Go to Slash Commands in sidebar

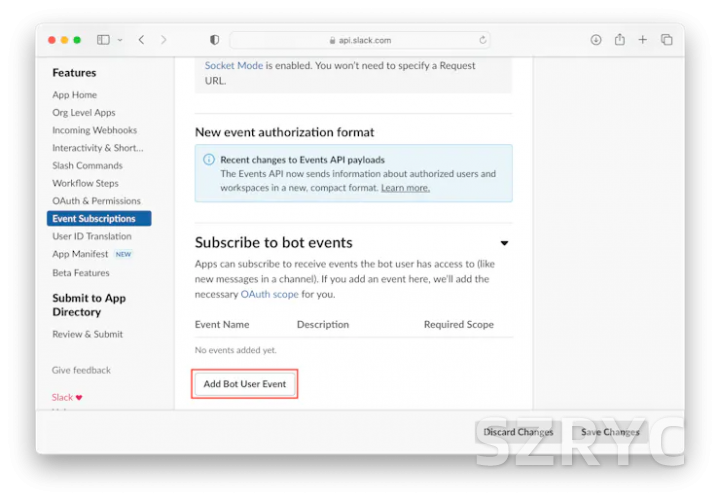click(87, 166)
